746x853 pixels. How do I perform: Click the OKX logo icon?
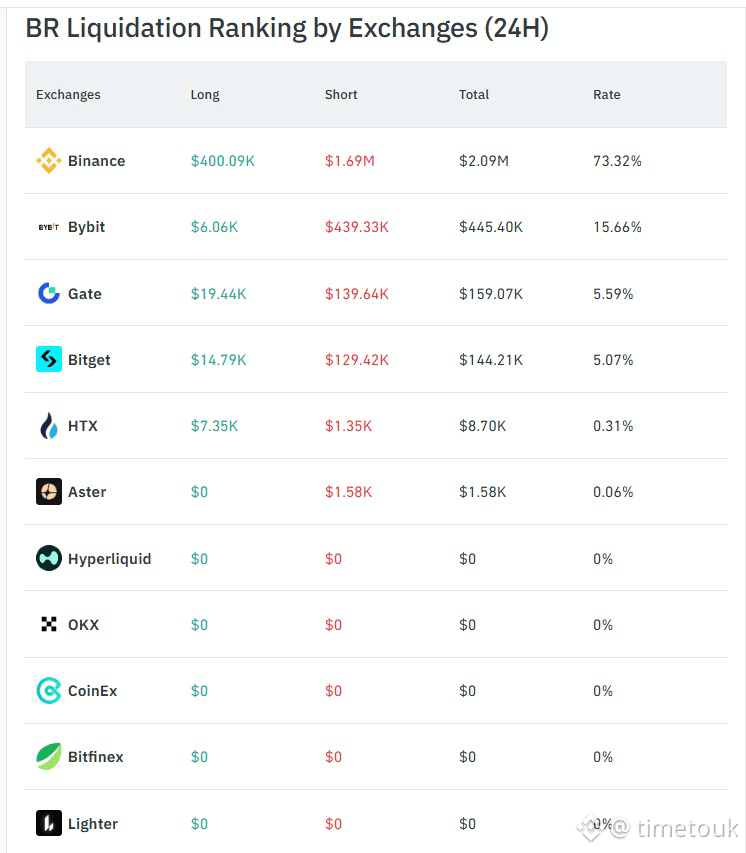[48, 624]
